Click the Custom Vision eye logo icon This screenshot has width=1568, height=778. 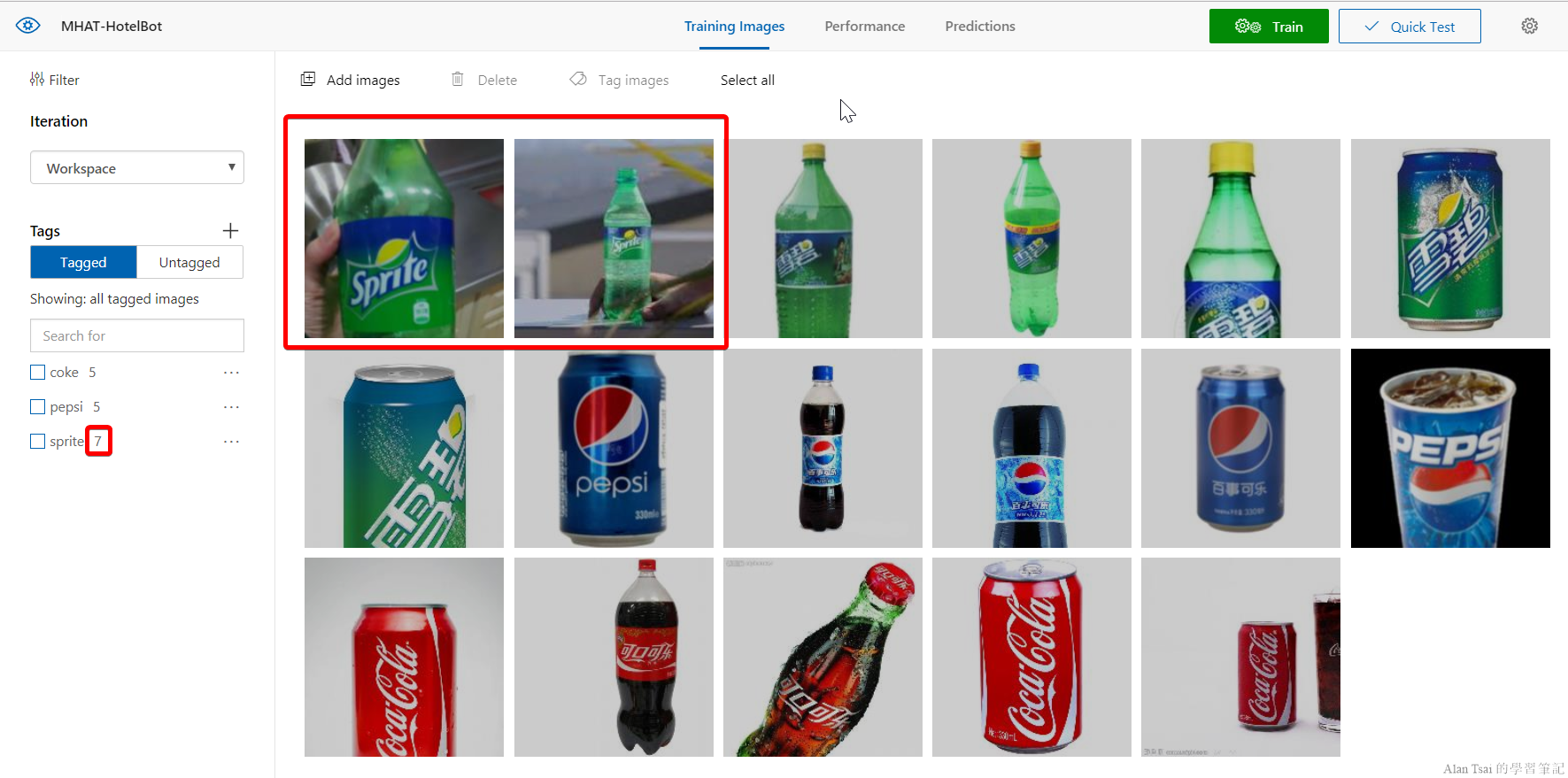point(28,26)
